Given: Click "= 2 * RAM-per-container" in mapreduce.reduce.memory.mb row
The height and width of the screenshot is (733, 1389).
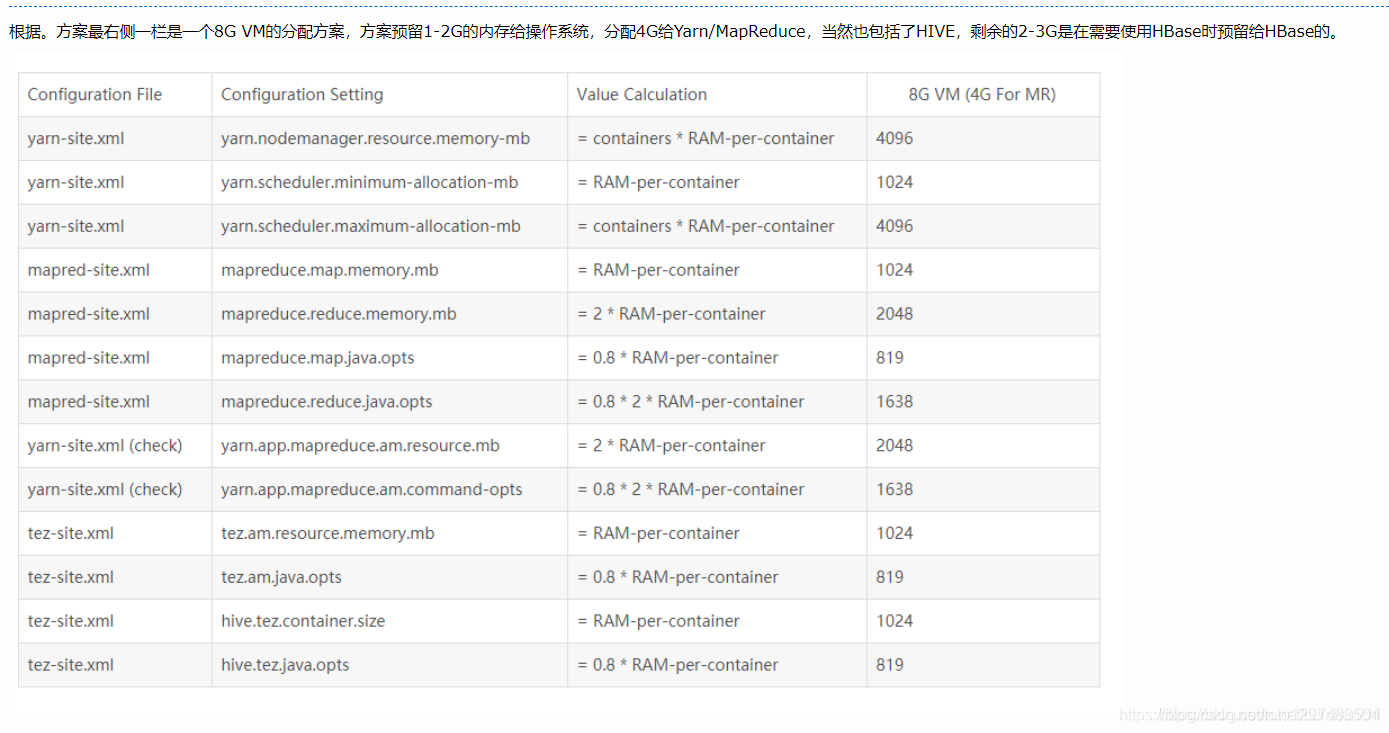Looking at the screenshot, I should tap(671, 314).
